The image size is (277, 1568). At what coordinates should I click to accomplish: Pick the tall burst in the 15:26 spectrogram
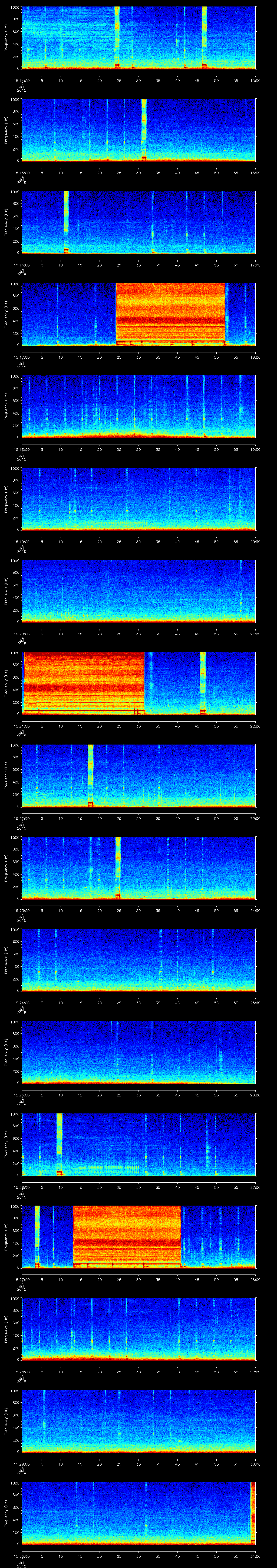pos(59,1143)
